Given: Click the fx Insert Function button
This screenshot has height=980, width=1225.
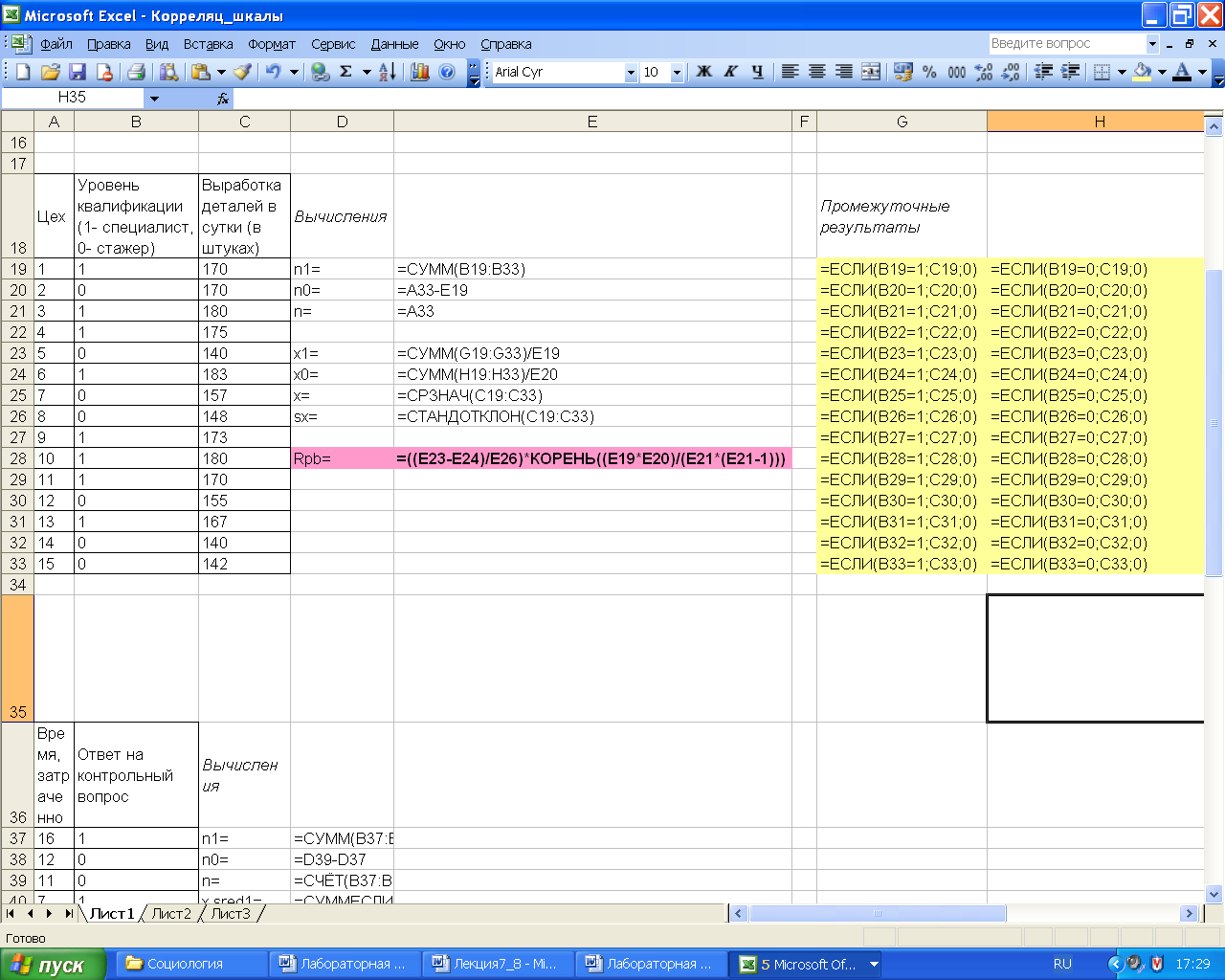Looking at the screenshot, I should click(222, 98).
